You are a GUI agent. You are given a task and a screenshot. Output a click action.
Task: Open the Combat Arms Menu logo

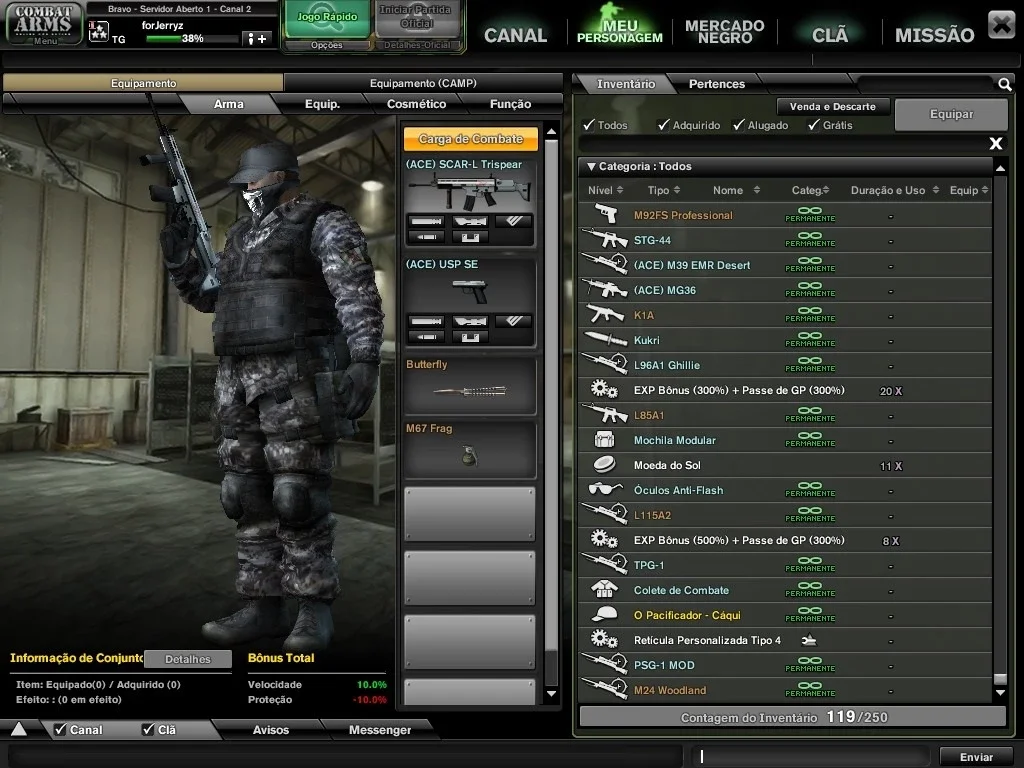44,24
